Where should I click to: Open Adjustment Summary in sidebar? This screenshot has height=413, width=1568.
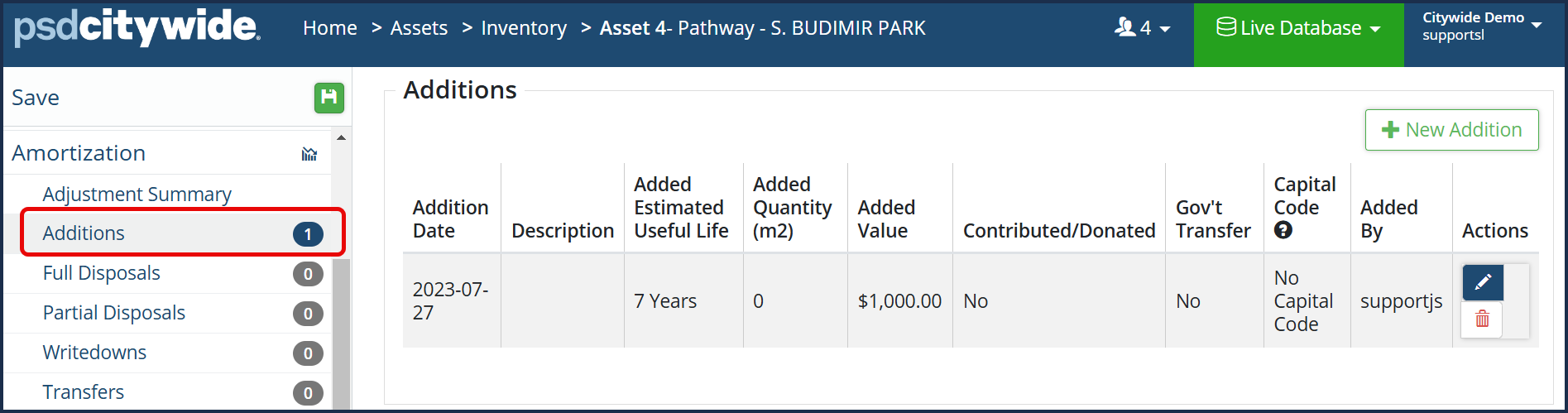coord(137,194)
